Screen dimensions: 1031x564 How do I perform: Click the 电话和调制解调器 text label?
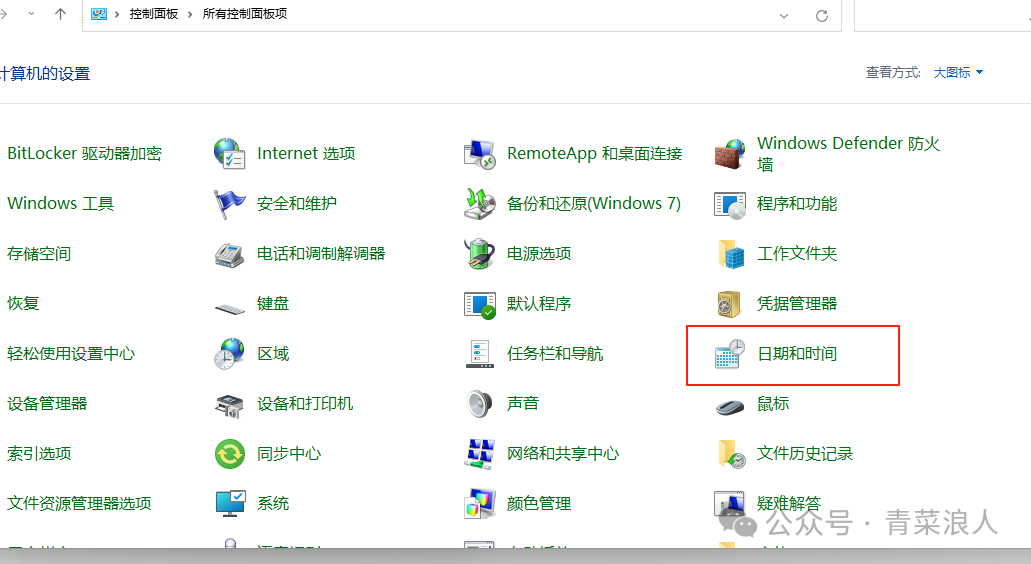[321, 254]
